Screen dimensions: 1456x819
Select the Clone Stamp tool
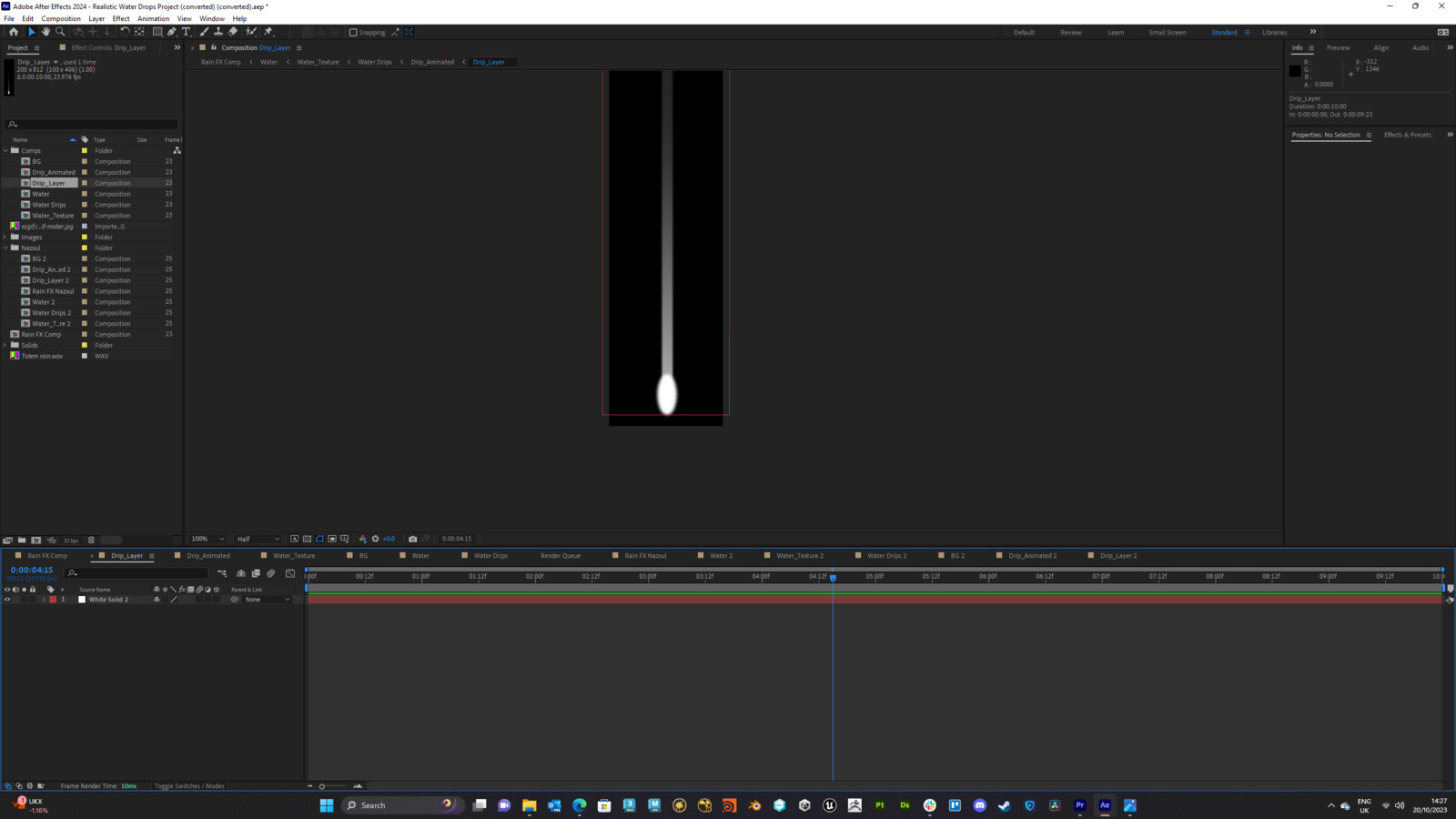pos(218,32)
